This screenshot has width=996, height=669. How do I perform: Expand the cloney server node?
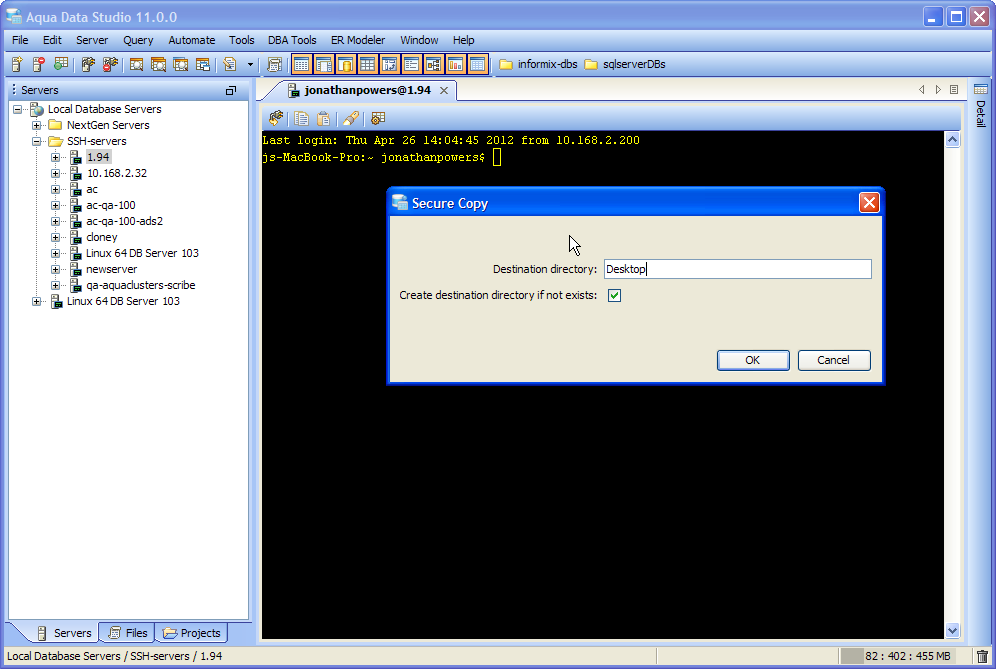(x=56, y=237)
